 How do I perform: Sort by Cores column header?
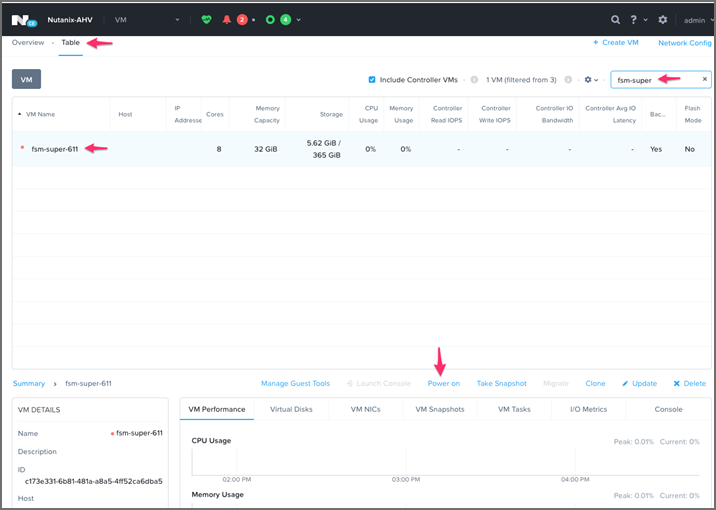(215, 114)
